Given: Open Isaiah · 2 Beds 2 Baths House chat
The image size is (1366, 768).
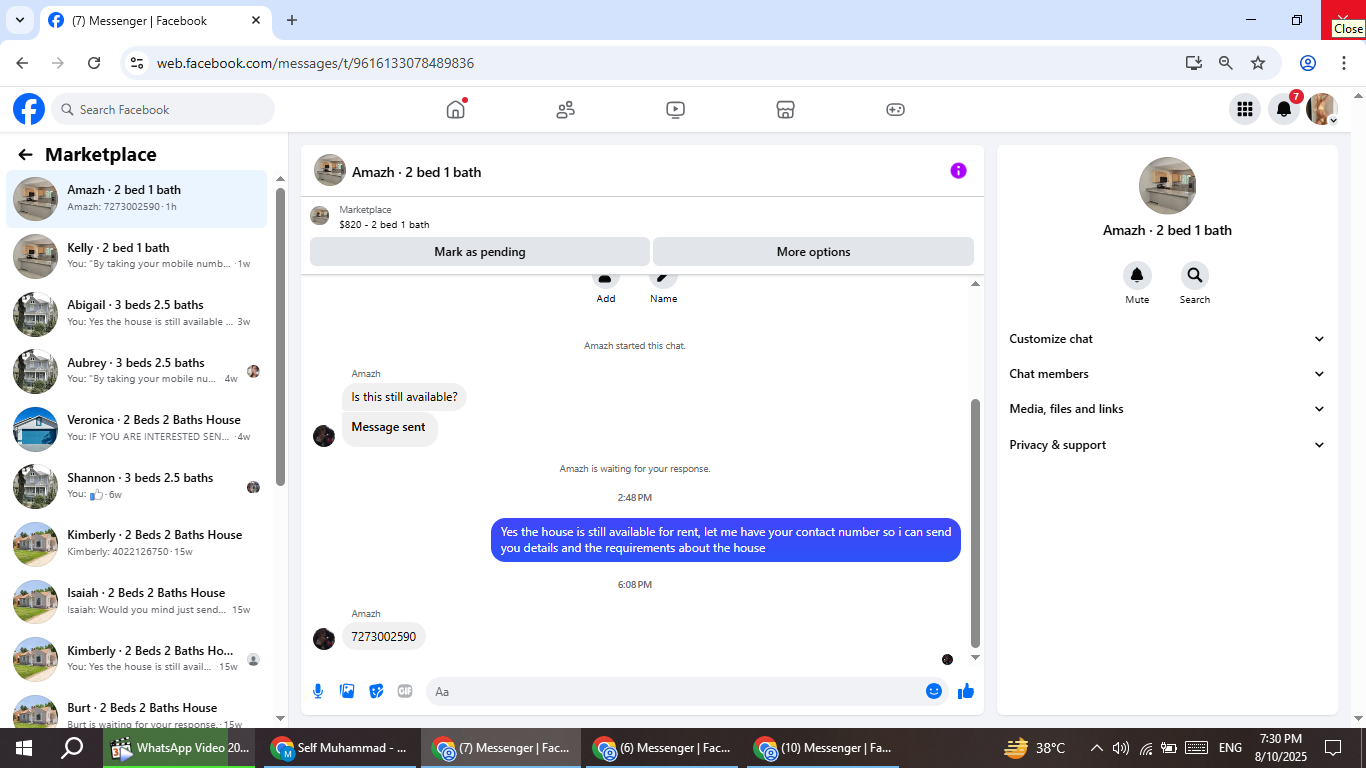Looking at the screenshot, I should point(137,601).
